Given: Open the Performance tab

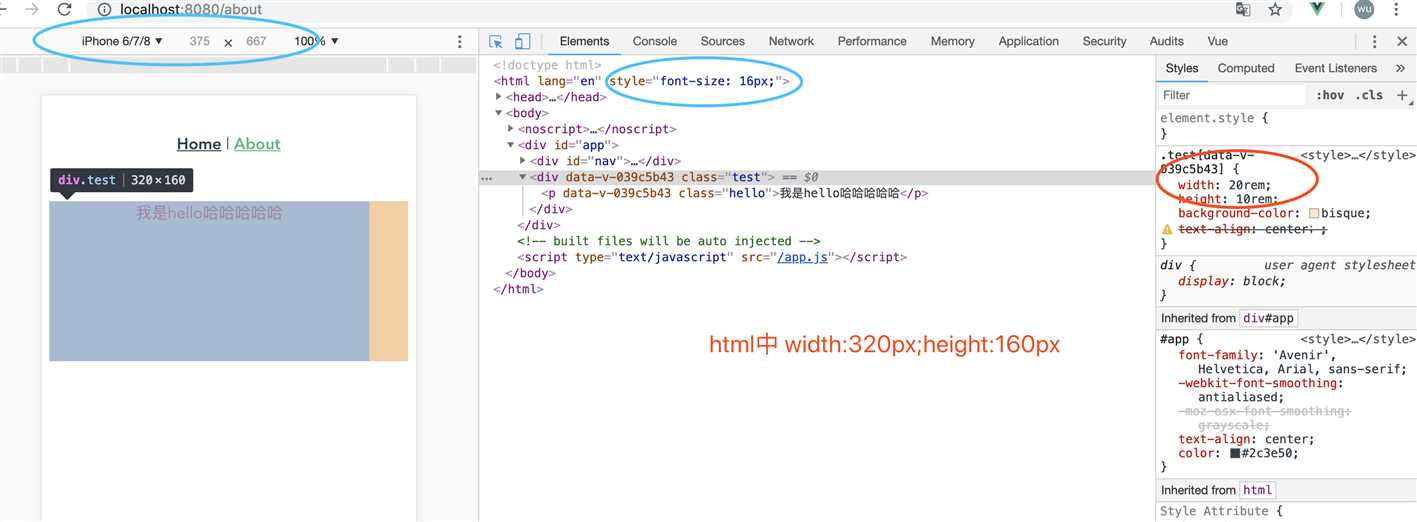Looking at the screenshot, I should coord(872,41).
